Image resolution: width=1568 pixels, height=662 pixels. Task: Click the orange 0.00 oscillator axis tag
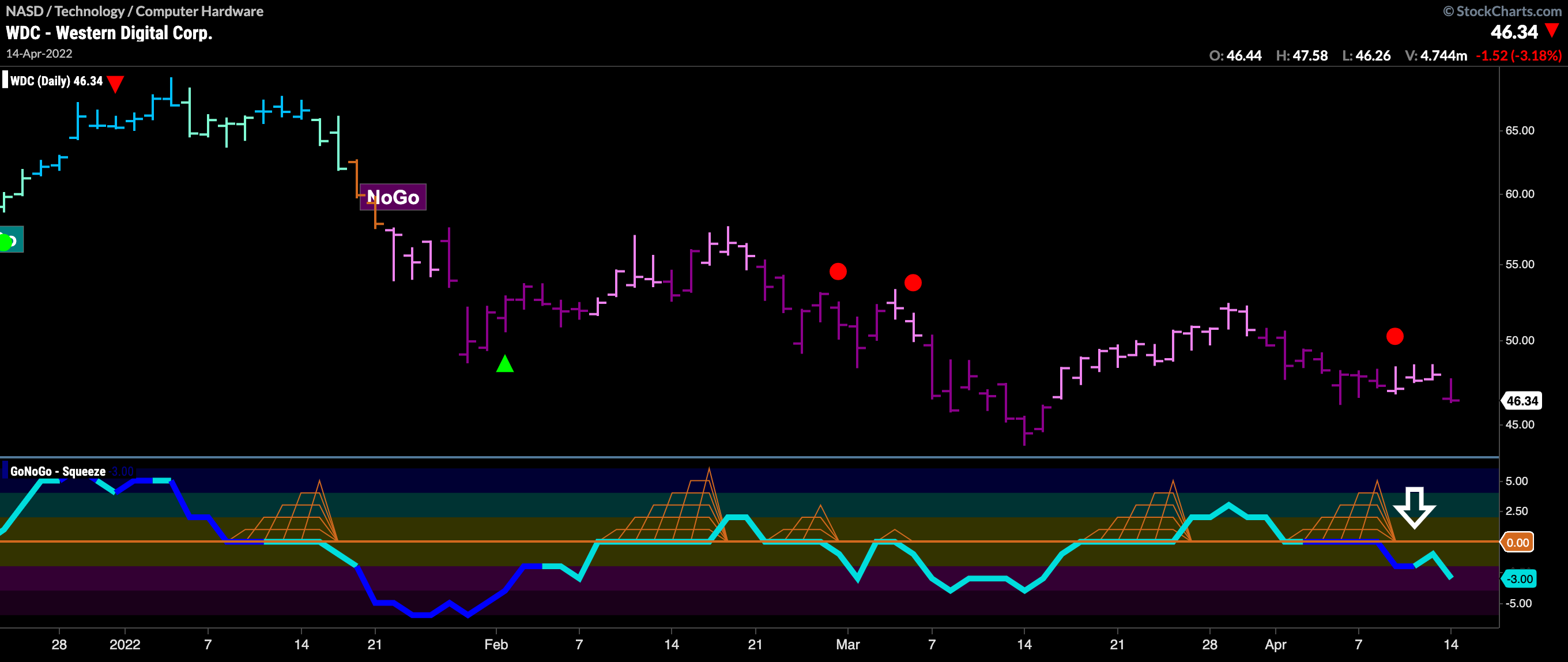[1517, 543]
